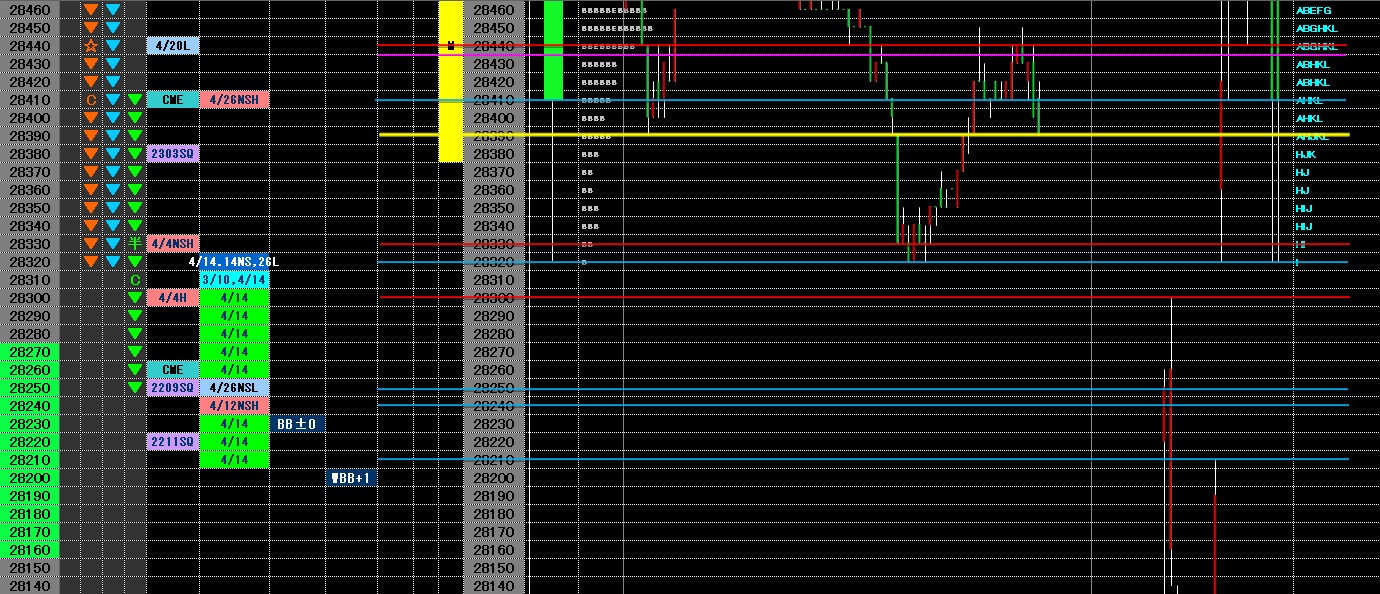Click the yellow range block beside the chart

[x=451, y=81]
